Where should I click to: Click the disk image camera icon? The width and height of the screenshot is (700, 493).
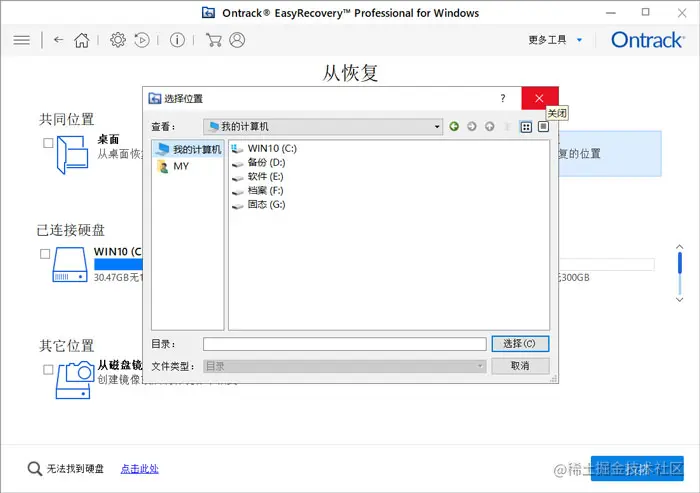(75, 380)
